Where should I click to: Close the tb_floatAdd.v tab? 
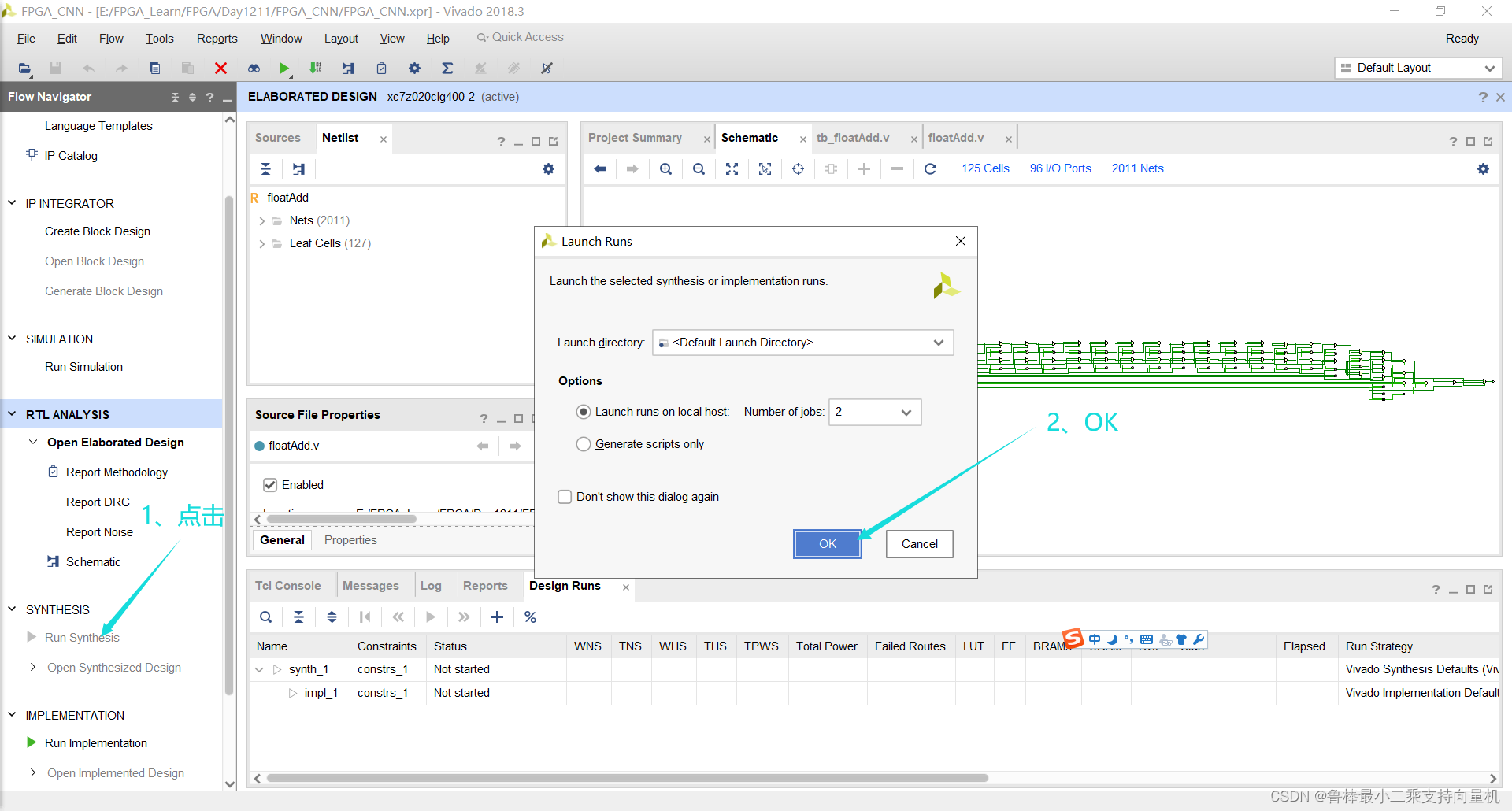point(913,139)
